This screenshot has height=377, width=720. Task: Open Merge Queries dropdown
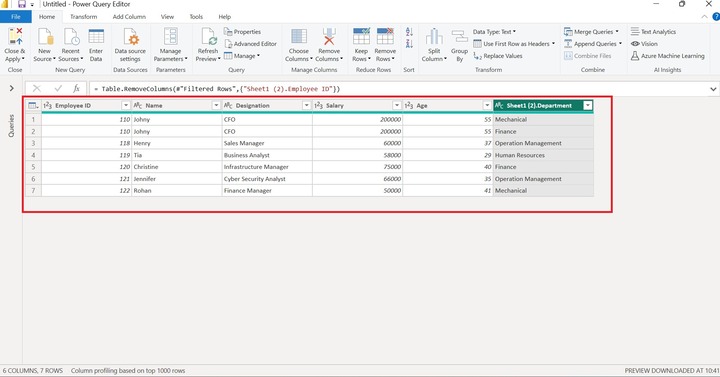point(591,32)
